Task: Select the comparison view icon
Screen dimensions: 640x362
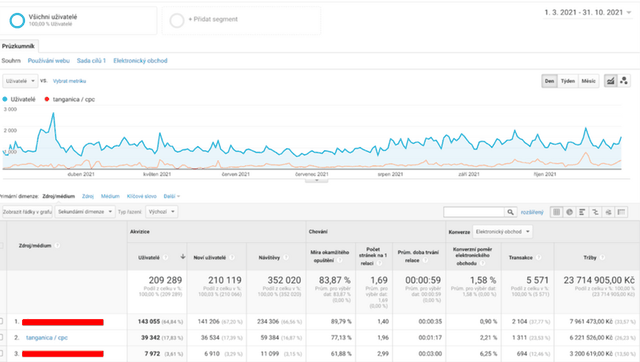Action: point(595,212)
